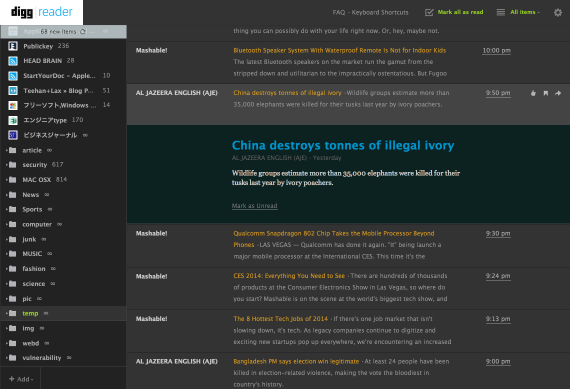Image resolution: width=570 pixels, height=389 pixels.
Task: Expand the science folder arrow
Action: click(7, 284)
